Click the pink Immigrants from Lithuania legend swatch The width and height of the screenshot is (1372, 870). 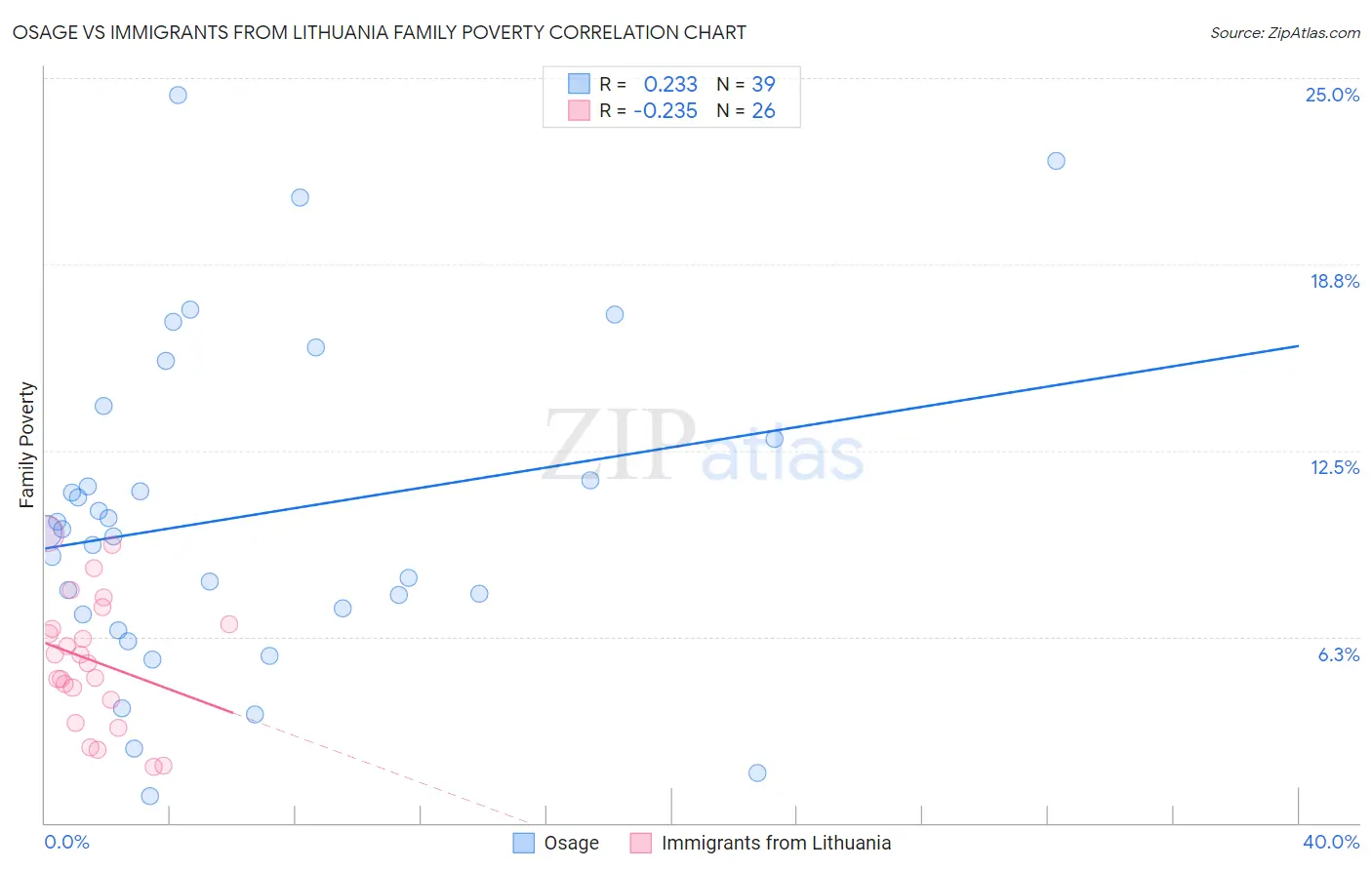click(641, 843)
